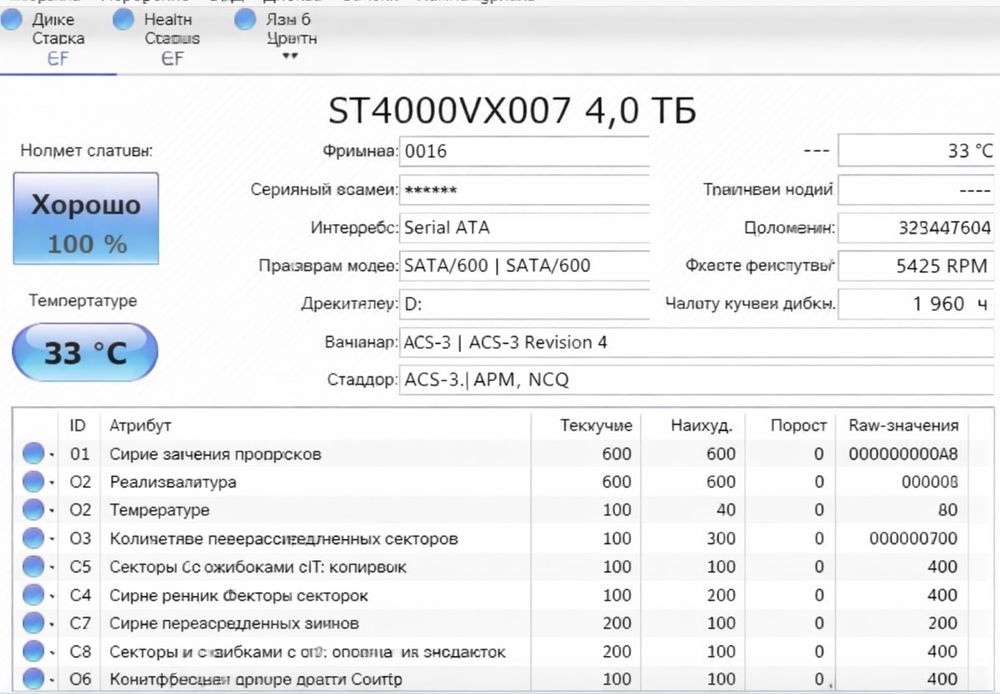Click the Траинвеи нодий field showing dashes
Viewport: 1000px width, 694px height.
[x=916, y=189]
